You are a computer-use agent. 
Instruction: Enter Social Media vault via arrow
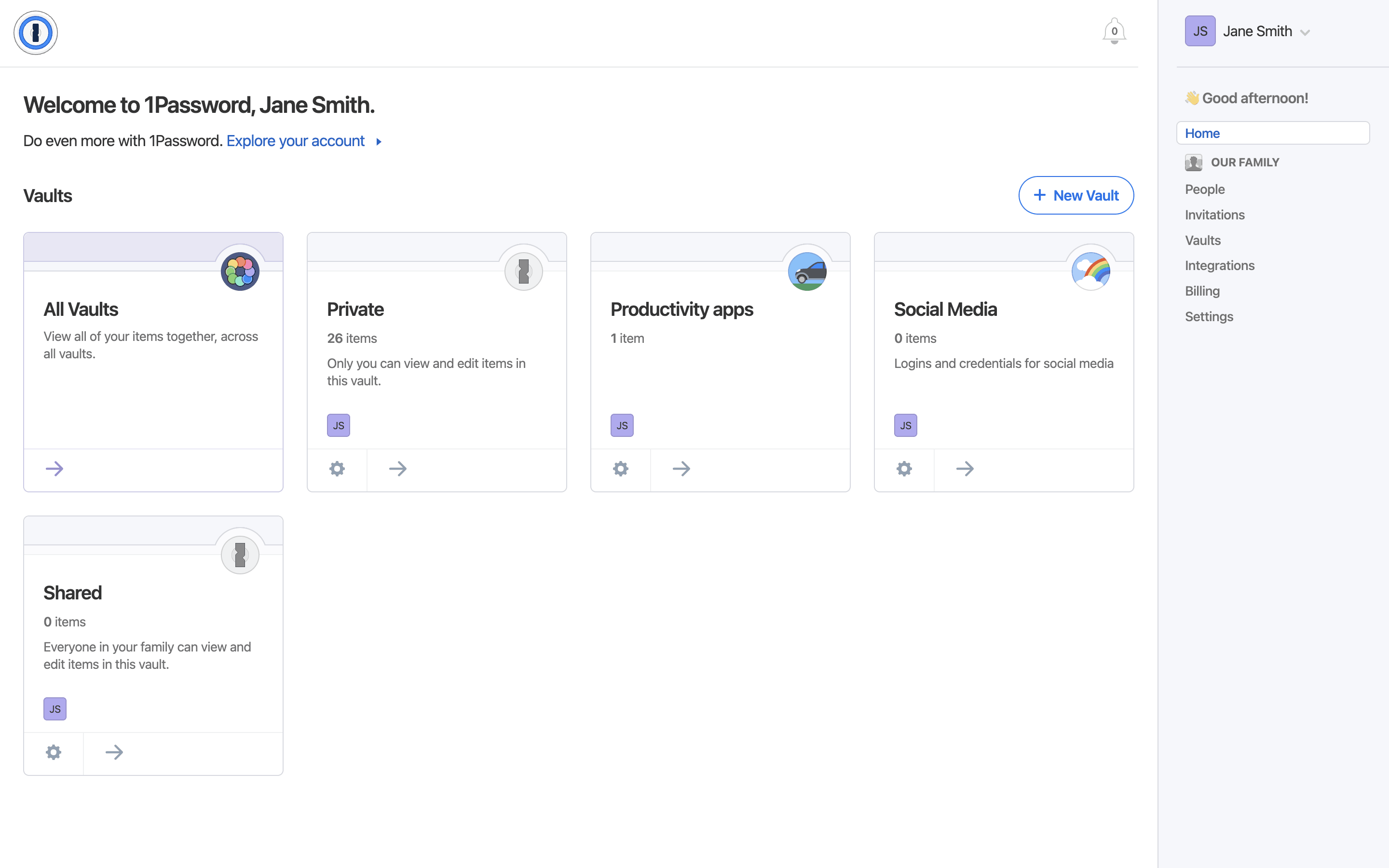click(x=965, y=469)
